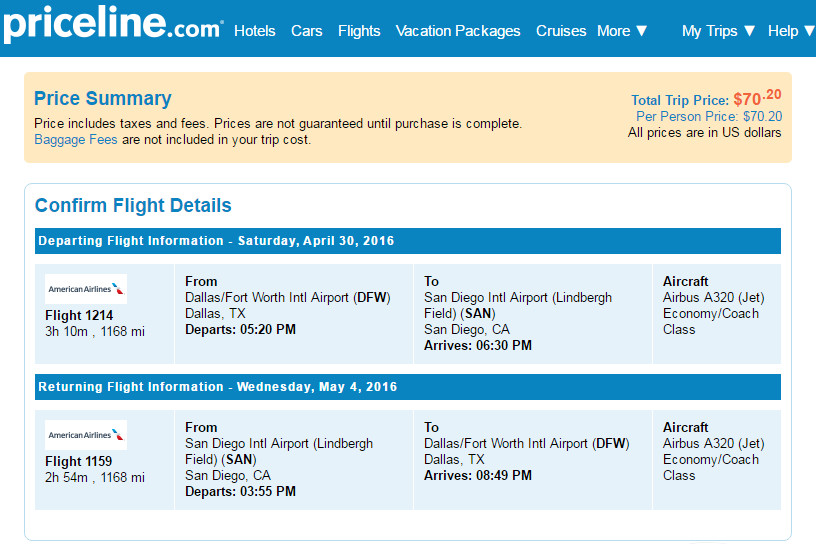Click the American Airlines logo for Flight 1159
Image resolution: width=816 pixels, height=544 pixels.
coord(86,435)
